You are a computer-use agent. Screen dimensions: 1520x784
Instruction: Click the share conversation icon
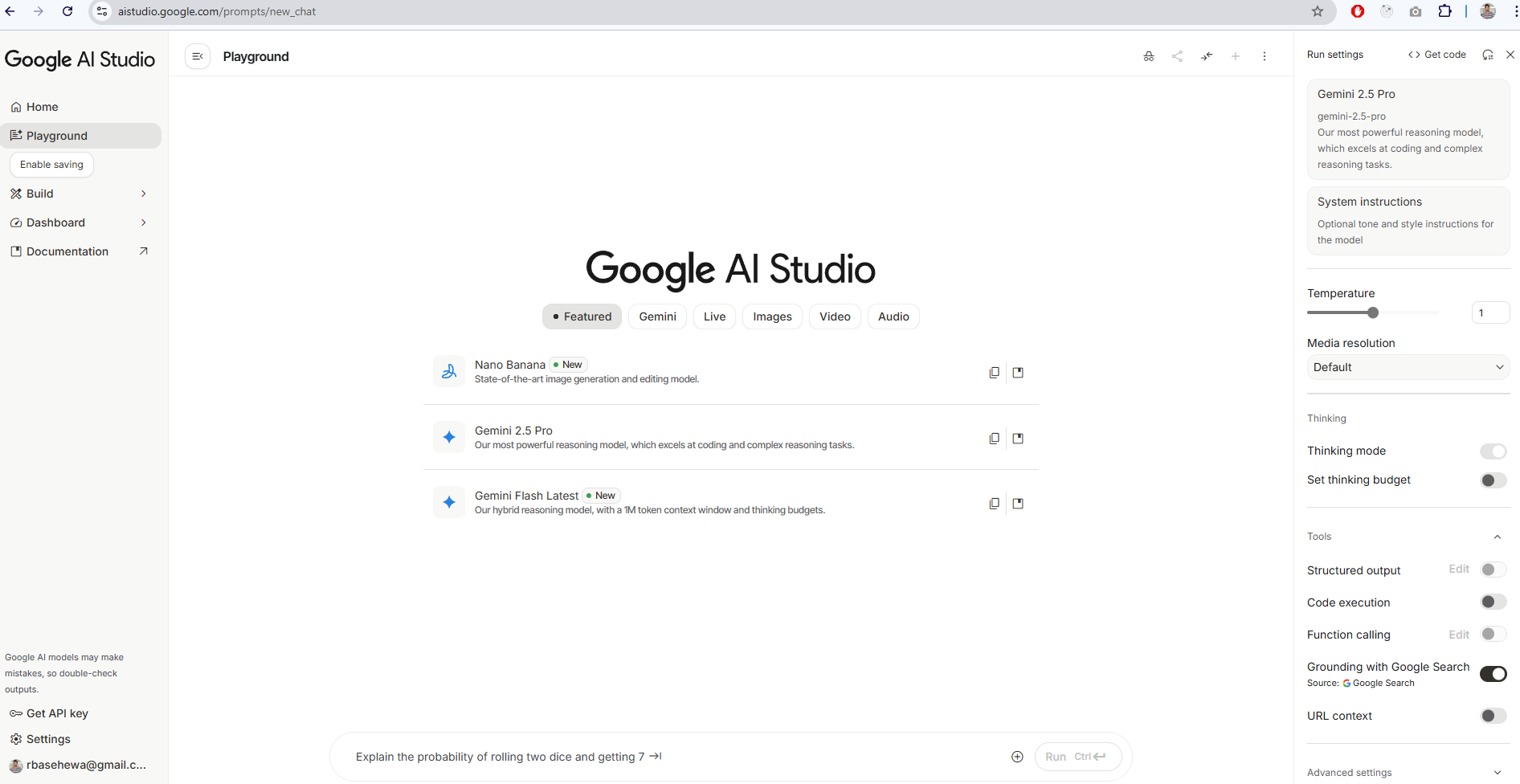coord(1178,56)
